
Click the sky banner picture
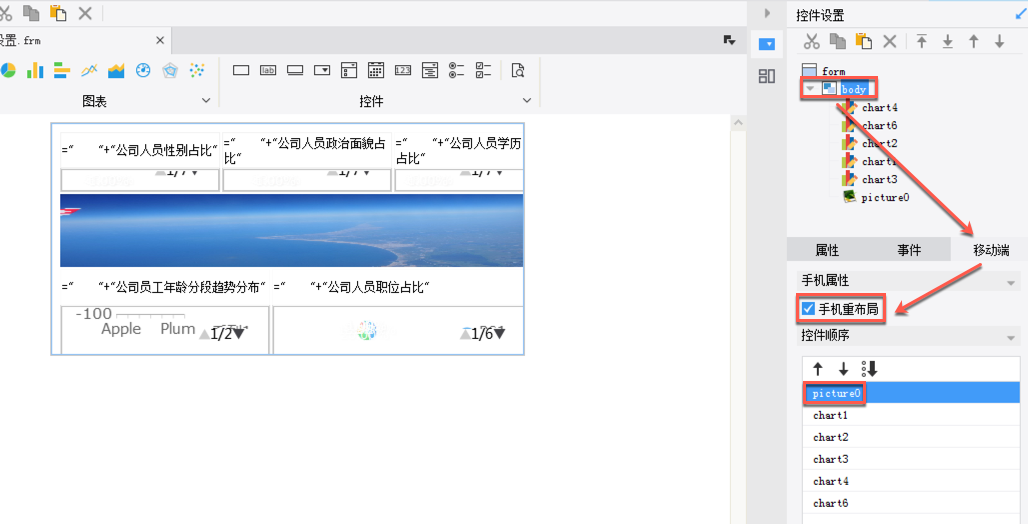point(292,230)
